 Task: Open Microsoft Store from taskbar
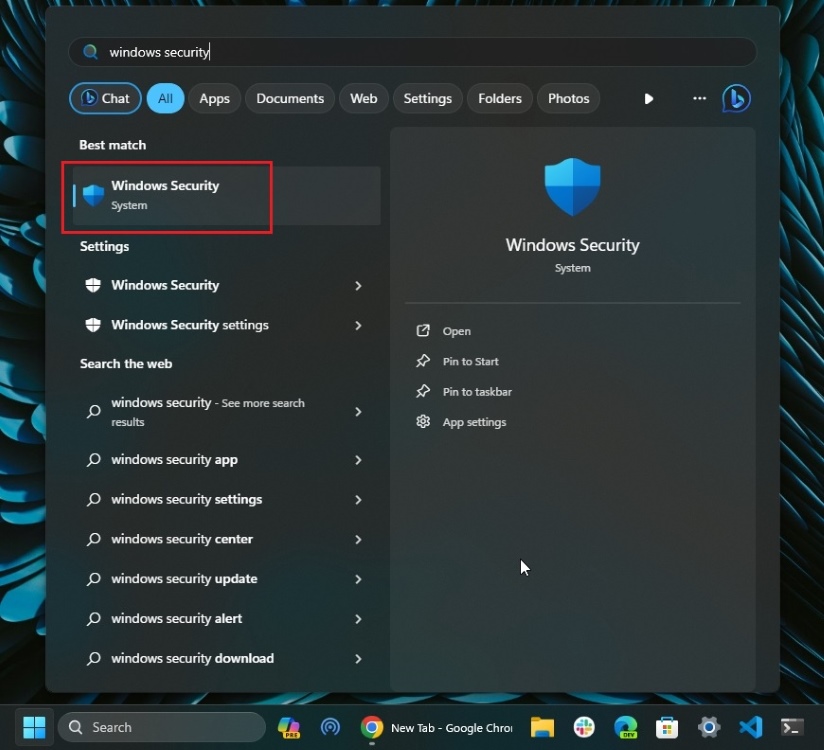click(667, 728)
